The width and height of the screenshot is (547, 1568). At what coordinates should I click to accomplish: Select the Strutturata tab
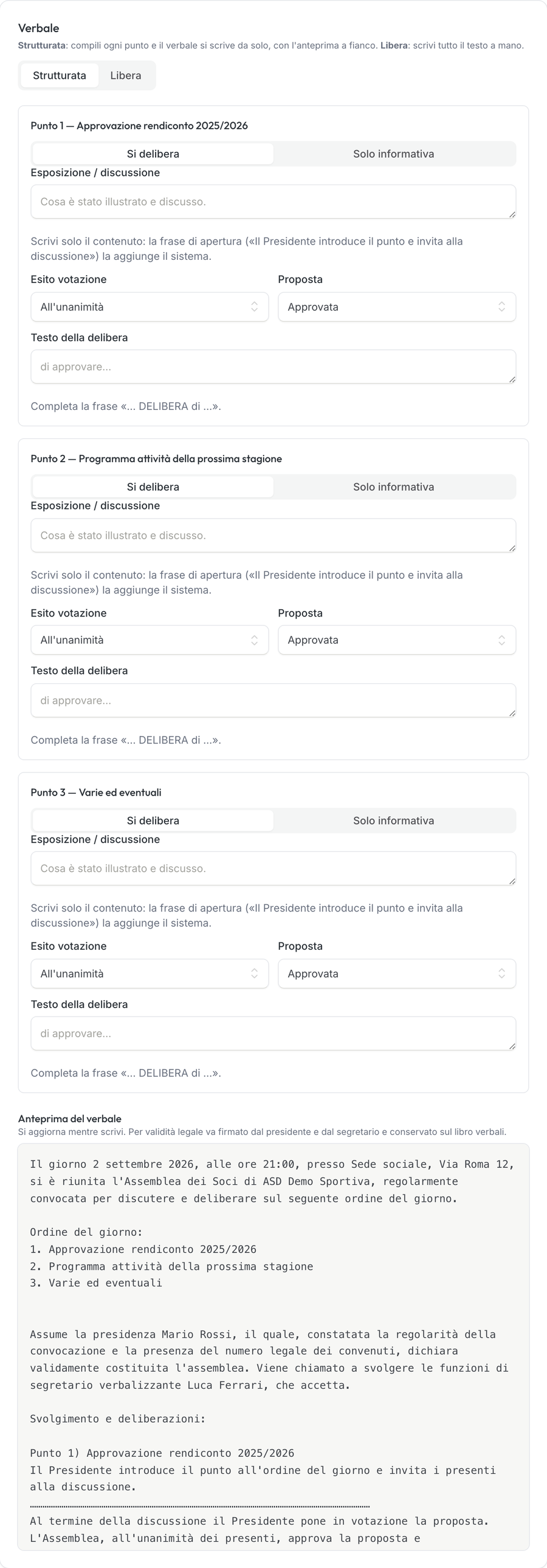[x=59, y=75]
